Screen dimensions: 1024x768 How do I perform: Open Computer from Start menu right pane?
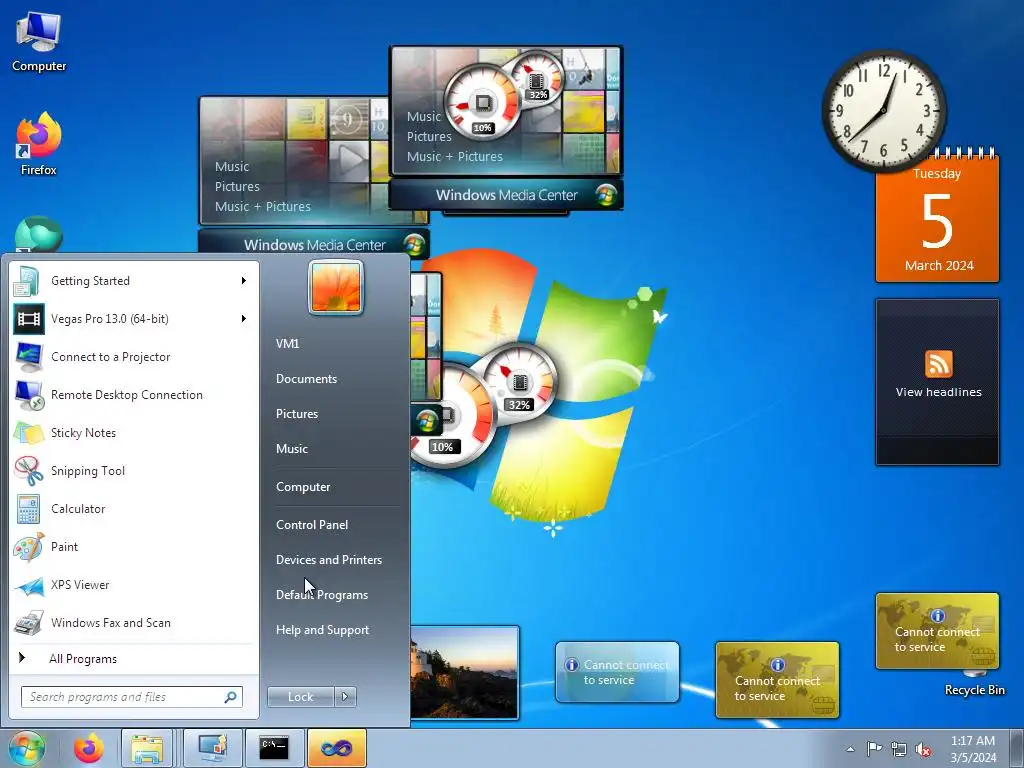[303, 487]
